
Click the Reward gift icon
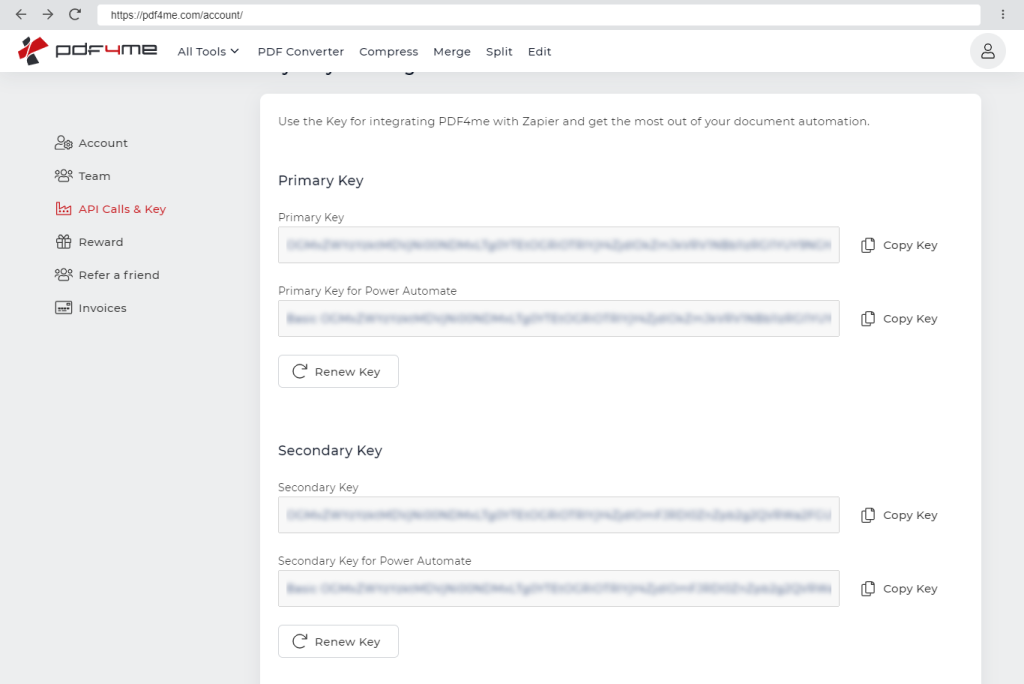(x=64, y=242)
